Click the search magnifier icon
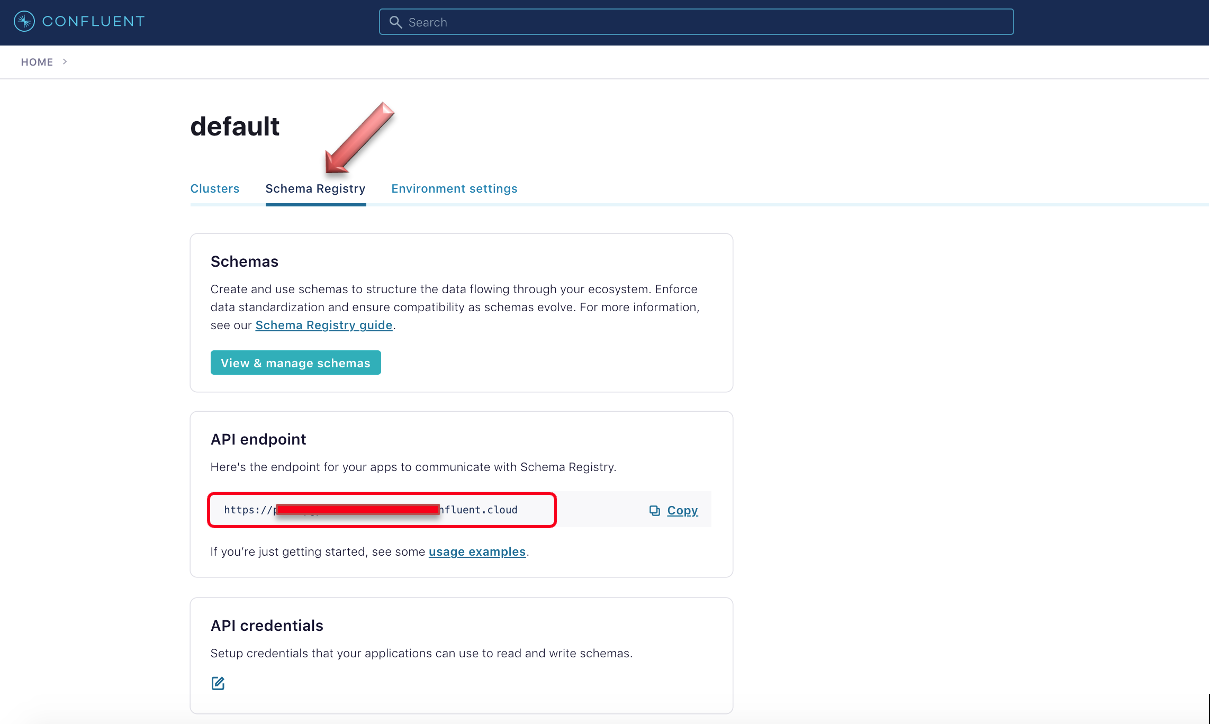The image size is (1210, 725). click(396, 22)
